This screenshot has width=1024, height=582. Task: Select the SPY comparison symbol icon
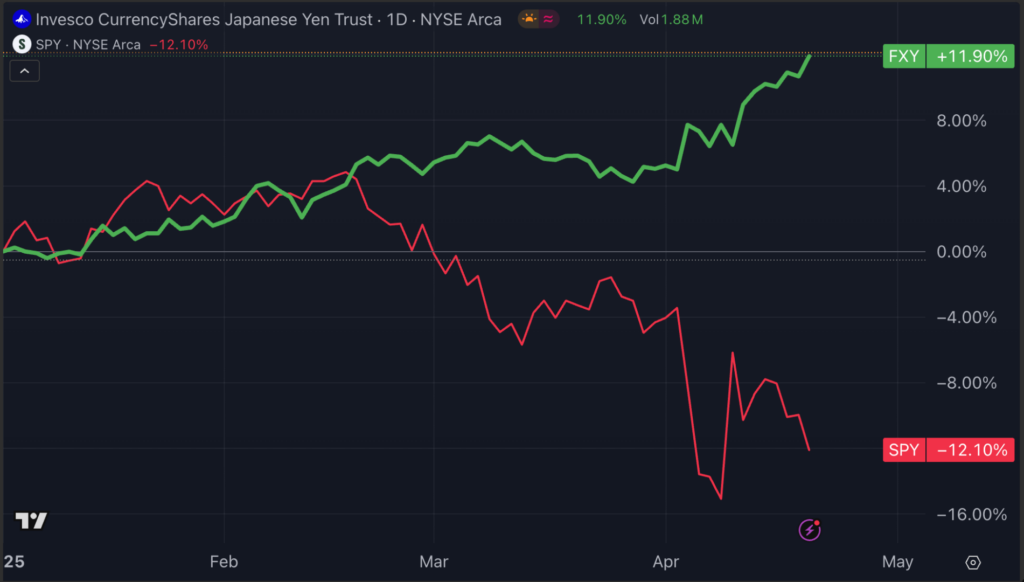(x=20, y=44)
